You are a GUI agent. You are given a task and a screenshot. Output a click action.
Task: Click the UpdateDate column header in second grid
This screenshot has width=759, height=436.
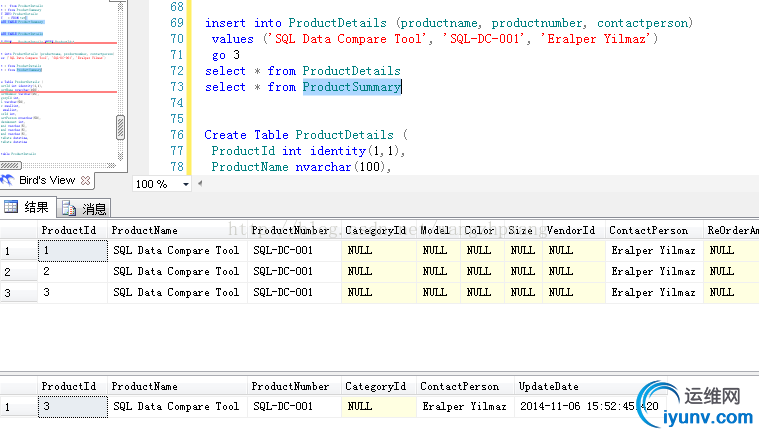(591, 386)
